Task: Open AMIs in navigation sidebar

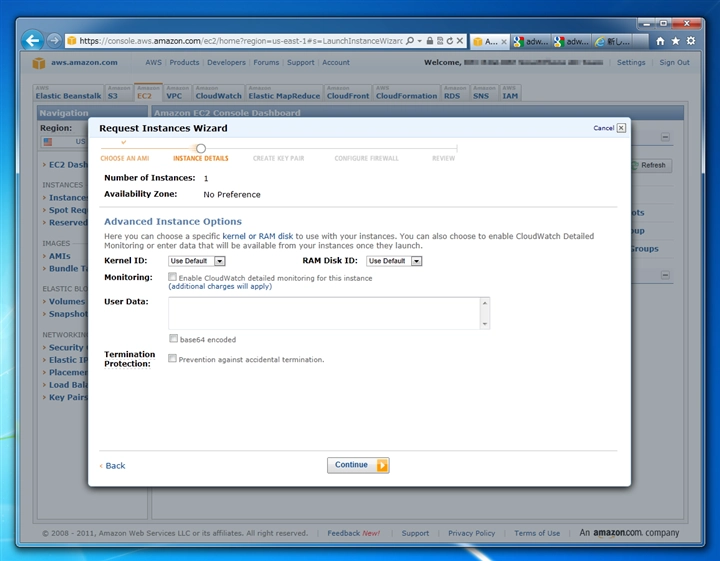Action: pos(60,256)
